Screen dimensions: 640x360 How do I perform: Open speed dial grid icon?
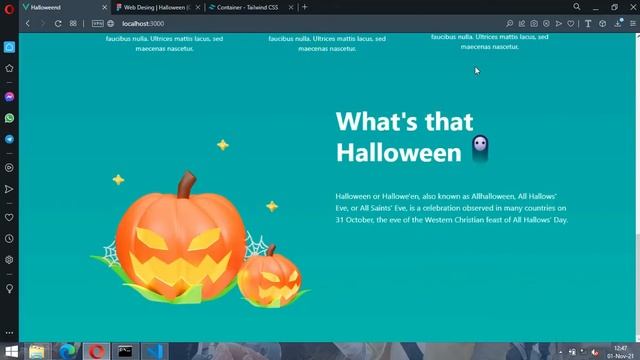[73, 24]
